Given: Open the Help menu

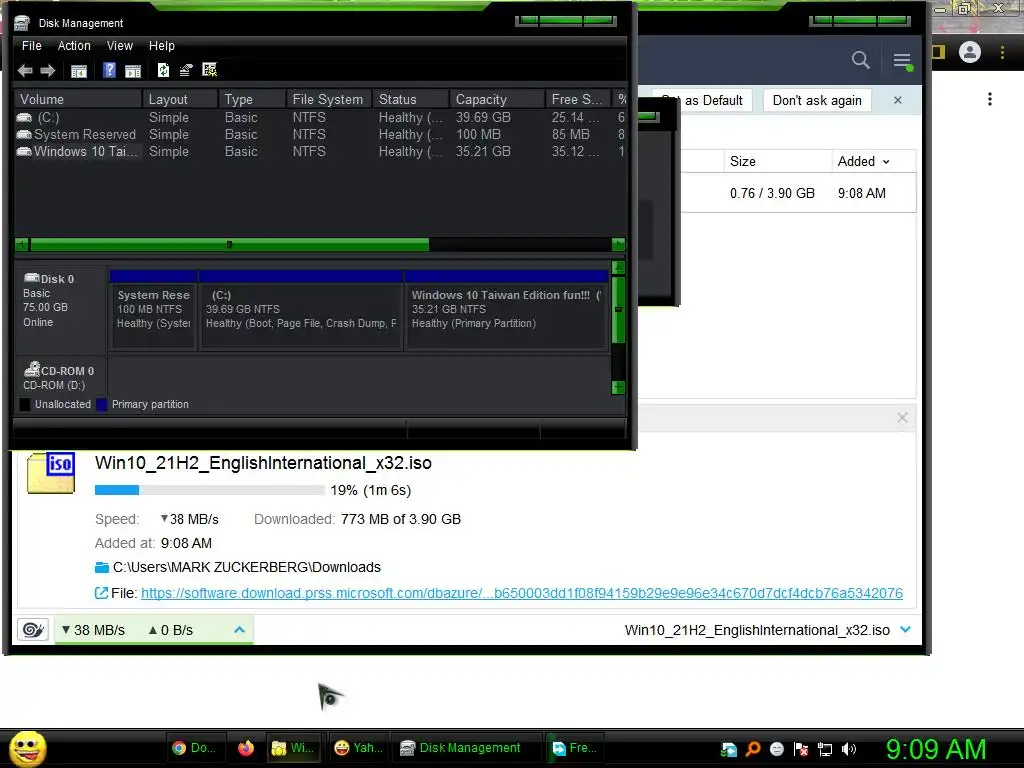Looking at the screenshot, I should (161, 46).
